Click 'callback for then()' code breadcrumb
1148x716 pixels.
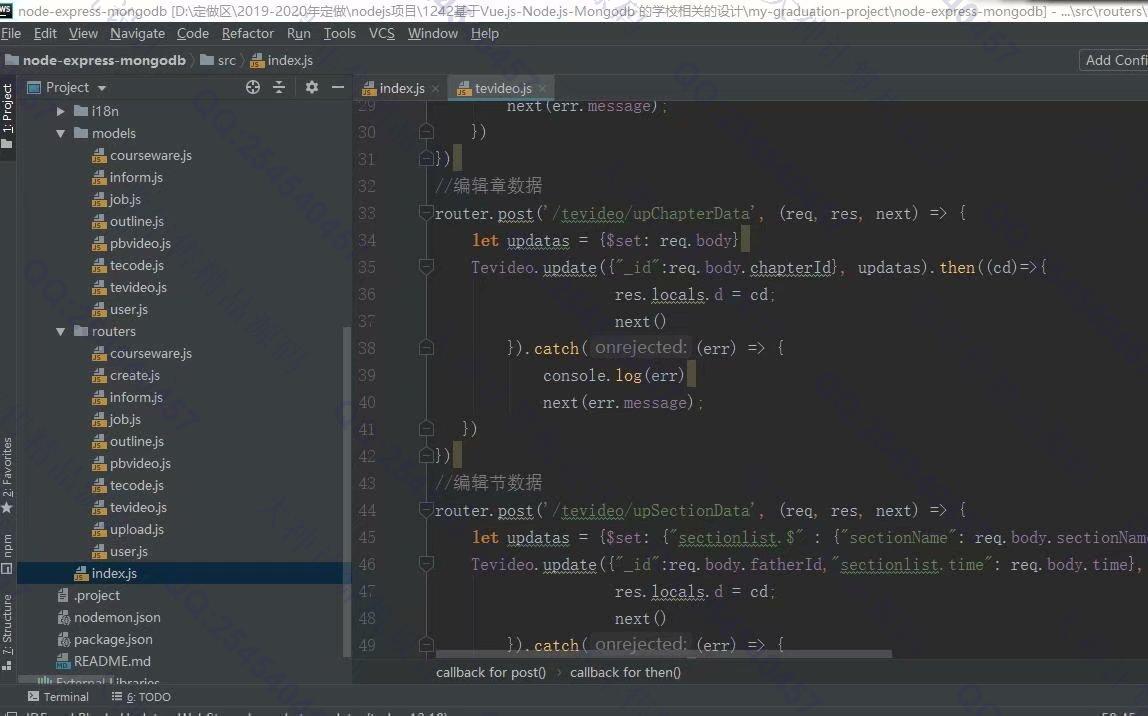pos(625,672)
